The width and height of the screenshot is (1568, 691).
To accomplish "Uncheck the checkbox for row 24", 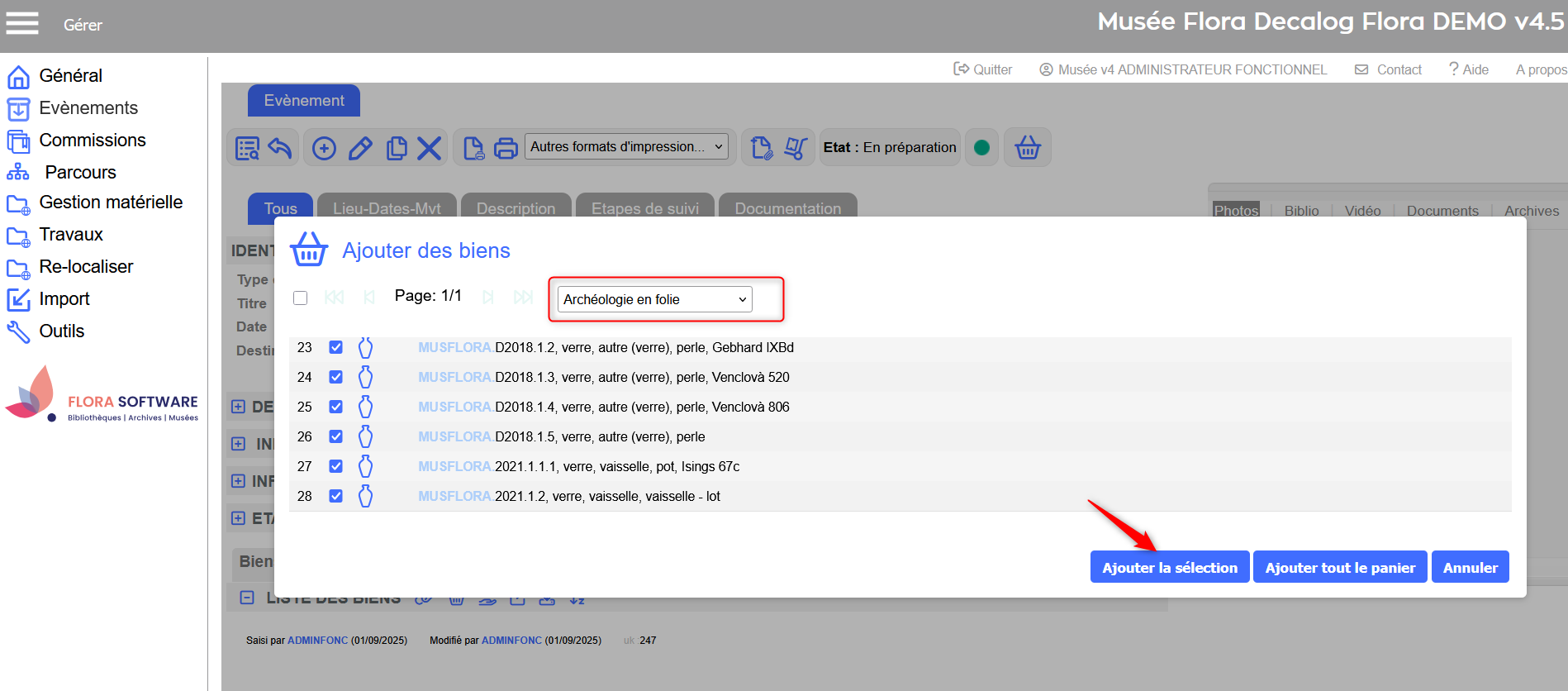I will tap(335, 377).
